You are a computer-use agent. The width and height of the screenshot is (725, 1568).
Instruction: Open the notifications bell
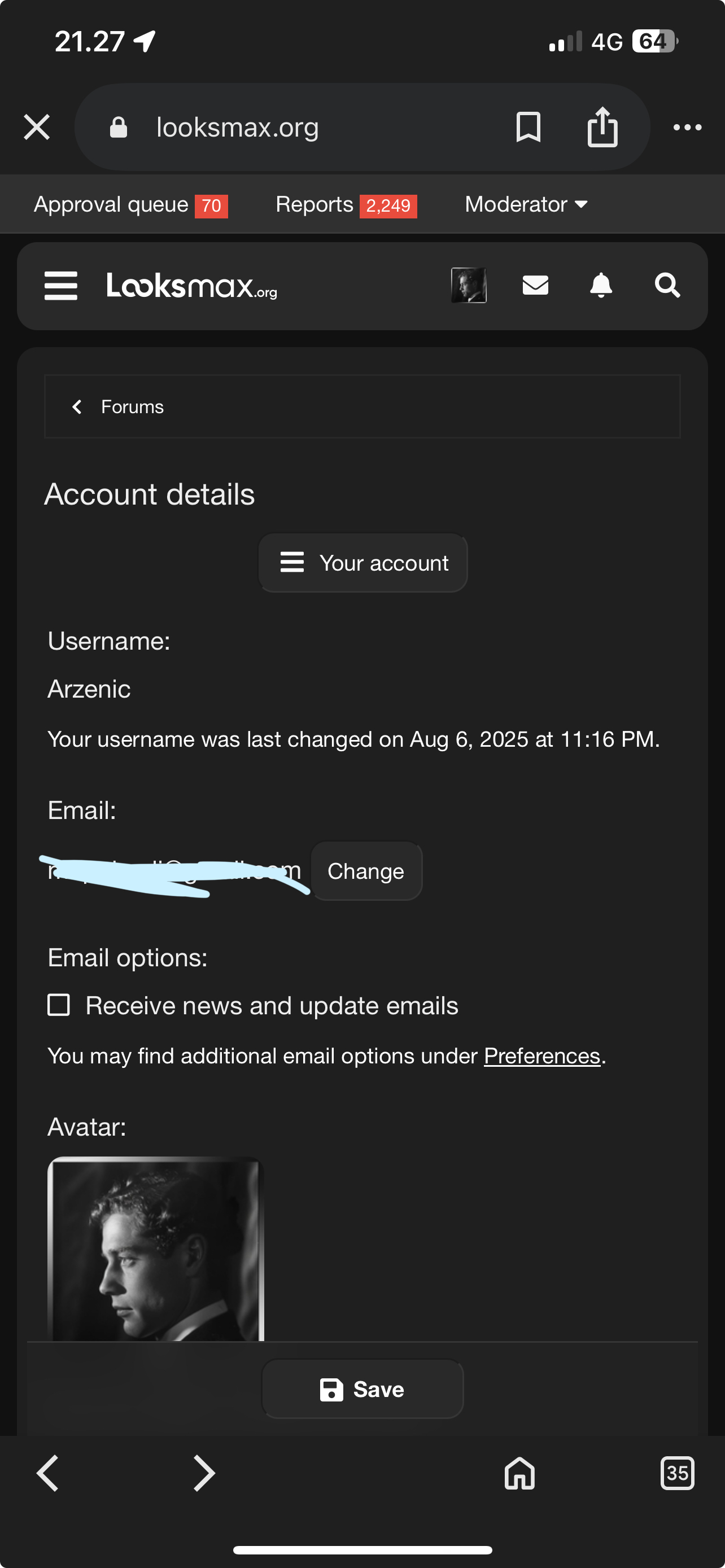coord(601,285)
